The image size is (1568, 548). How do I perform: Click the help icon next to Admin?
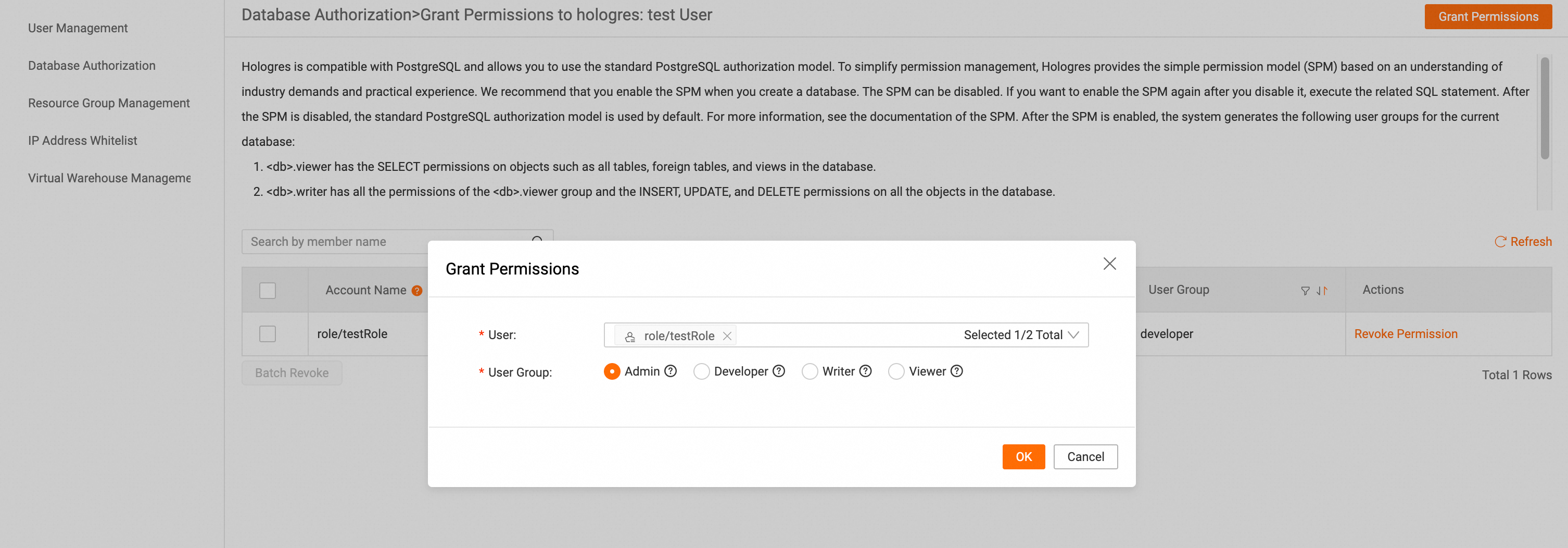[670, 371]
